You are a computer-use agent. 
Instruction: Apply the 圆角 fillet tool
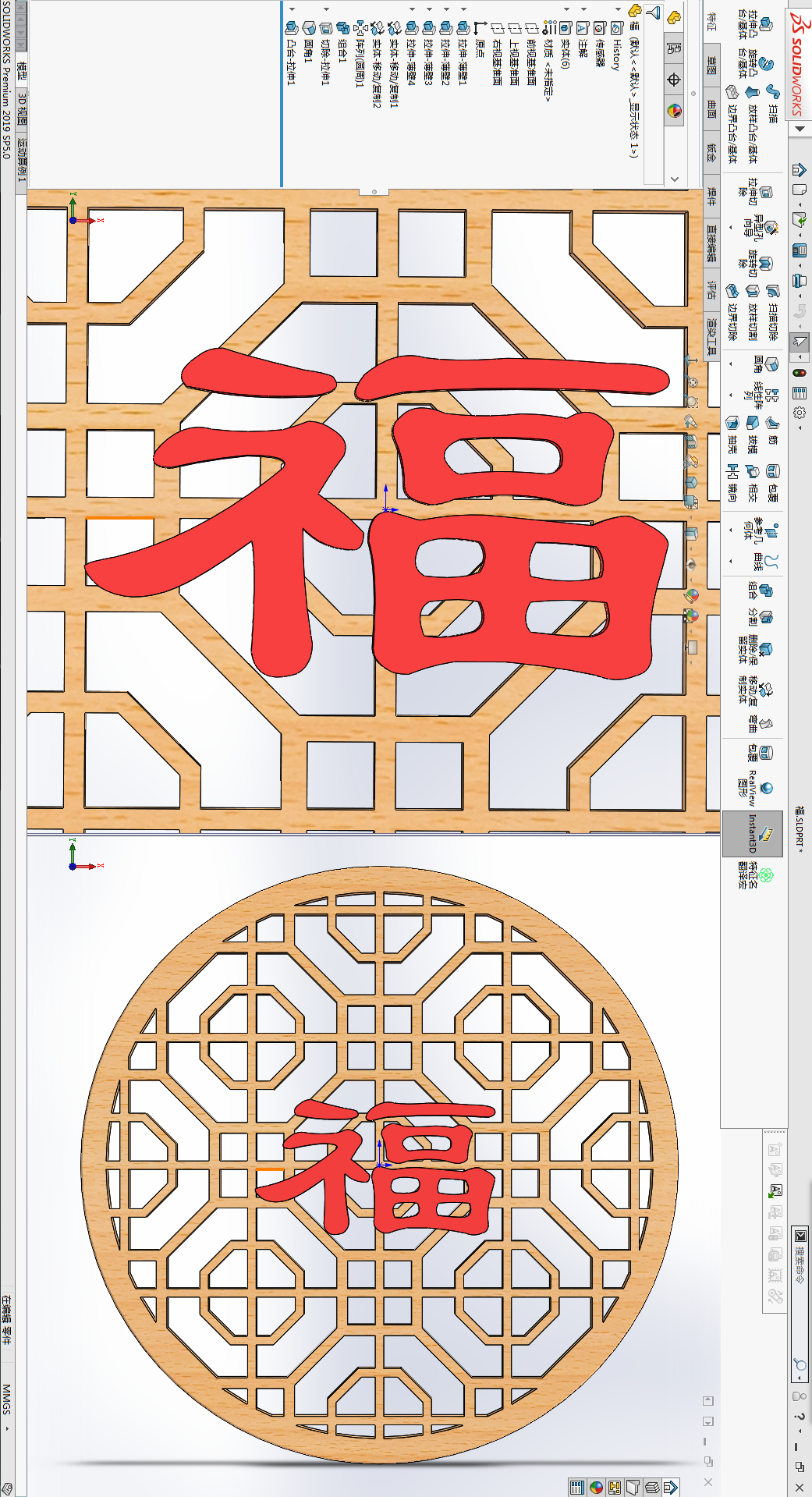click(x=765, y=364)
